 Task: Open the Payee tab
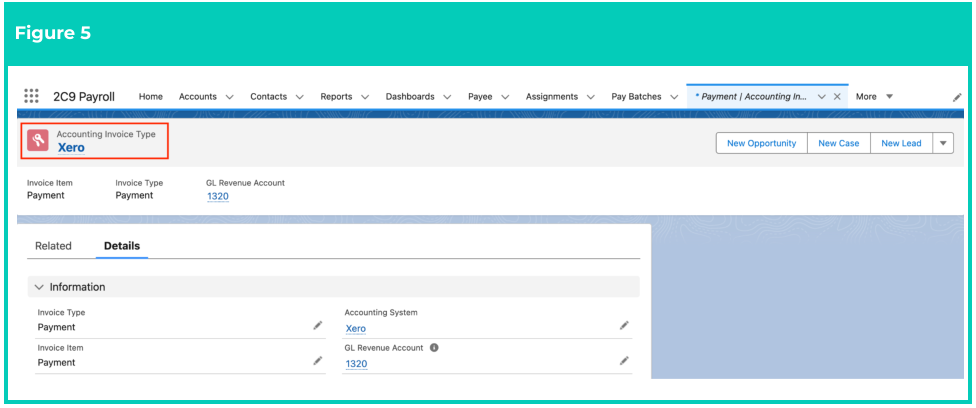pos(480,97)
